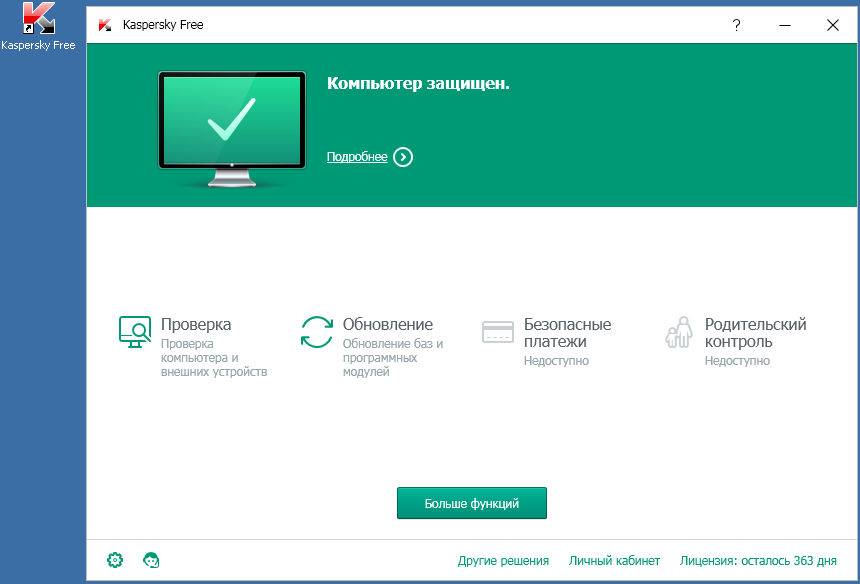Close the Kaspersky Free window

click(x=833, y=25)
